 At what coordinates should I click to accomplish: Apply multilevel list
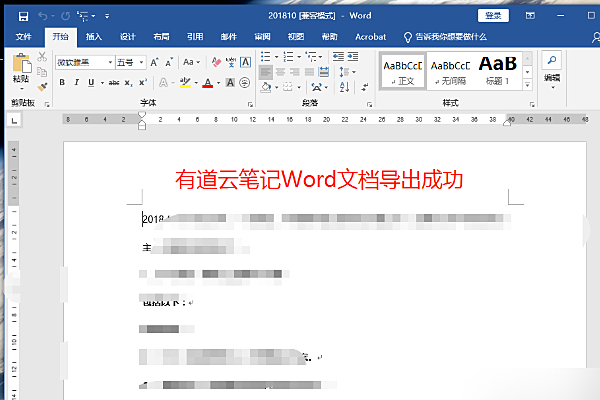tap(311, 57)
